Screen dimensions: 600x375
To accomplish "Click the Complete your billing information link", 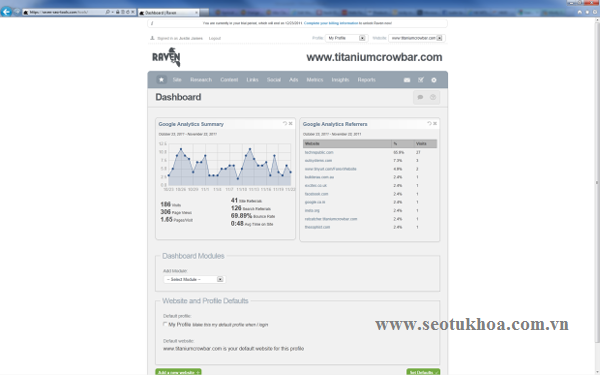I will 331,23.
